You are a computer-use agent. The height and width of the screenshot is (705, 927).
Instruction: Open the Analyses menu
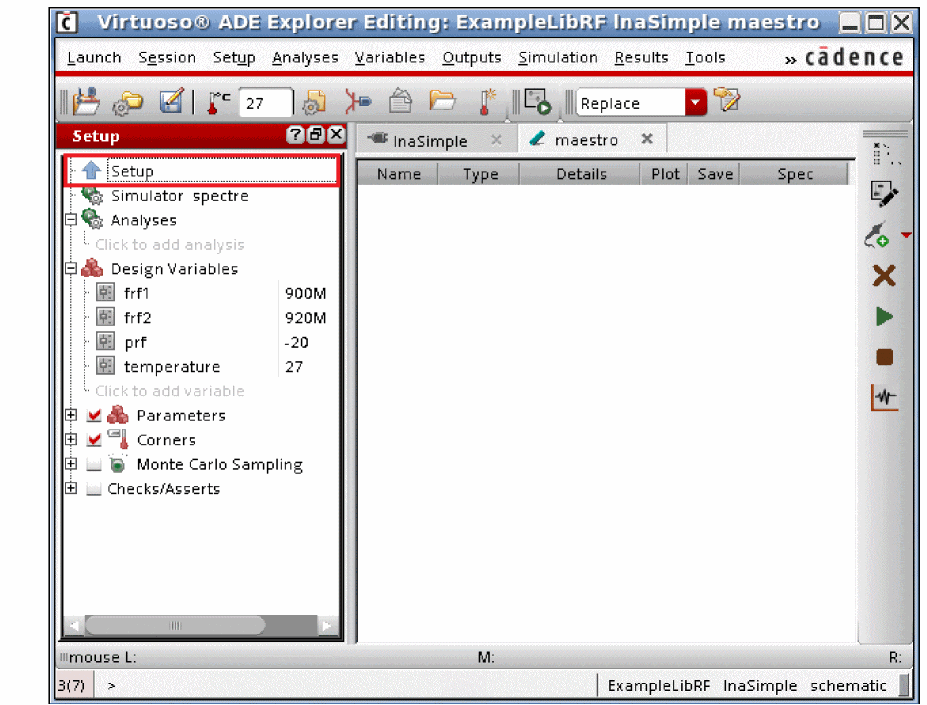305,57
